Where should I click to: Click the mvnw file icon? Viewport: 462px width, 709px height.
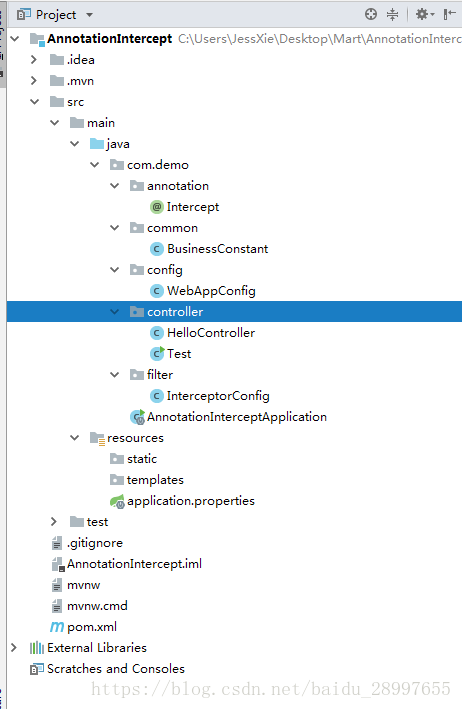pos(57,585)
